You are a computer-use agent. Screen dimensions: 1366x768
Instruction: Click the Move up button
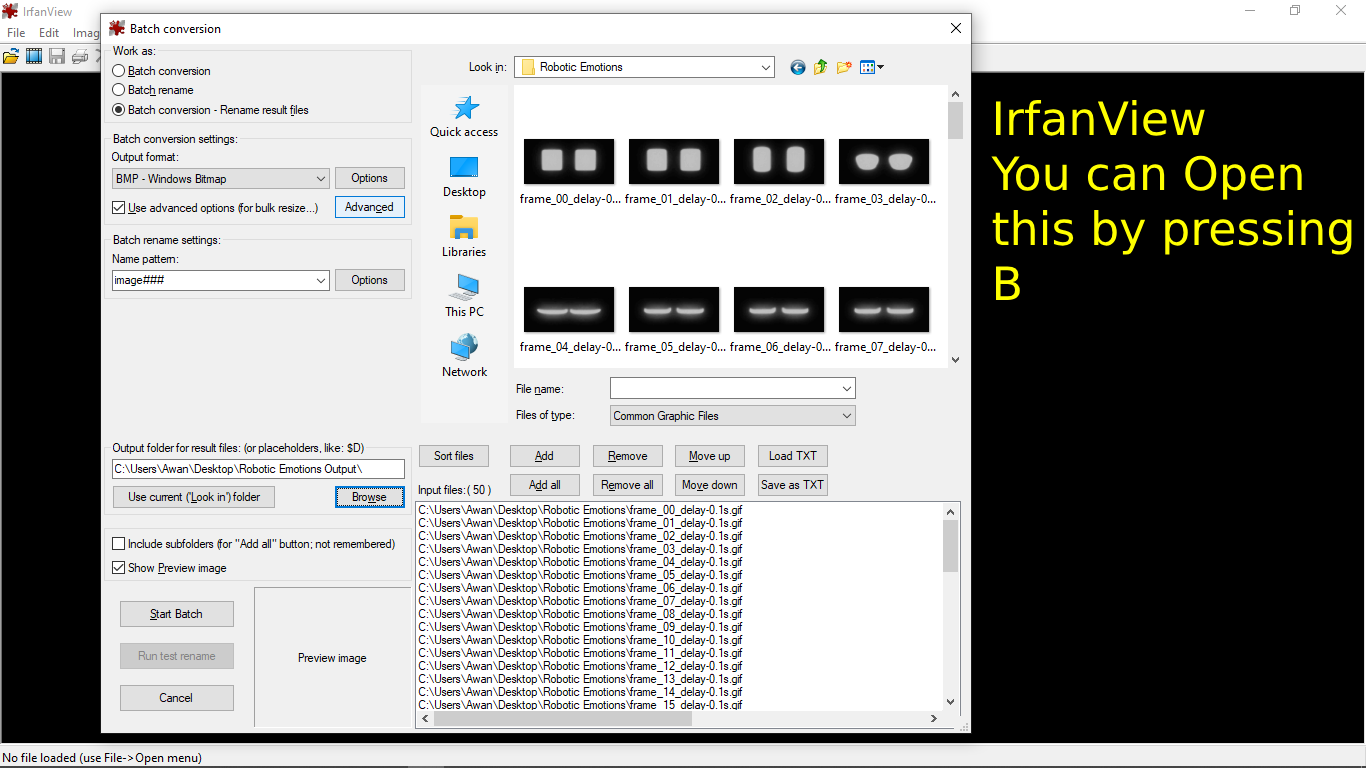click(x=710, y=456)
